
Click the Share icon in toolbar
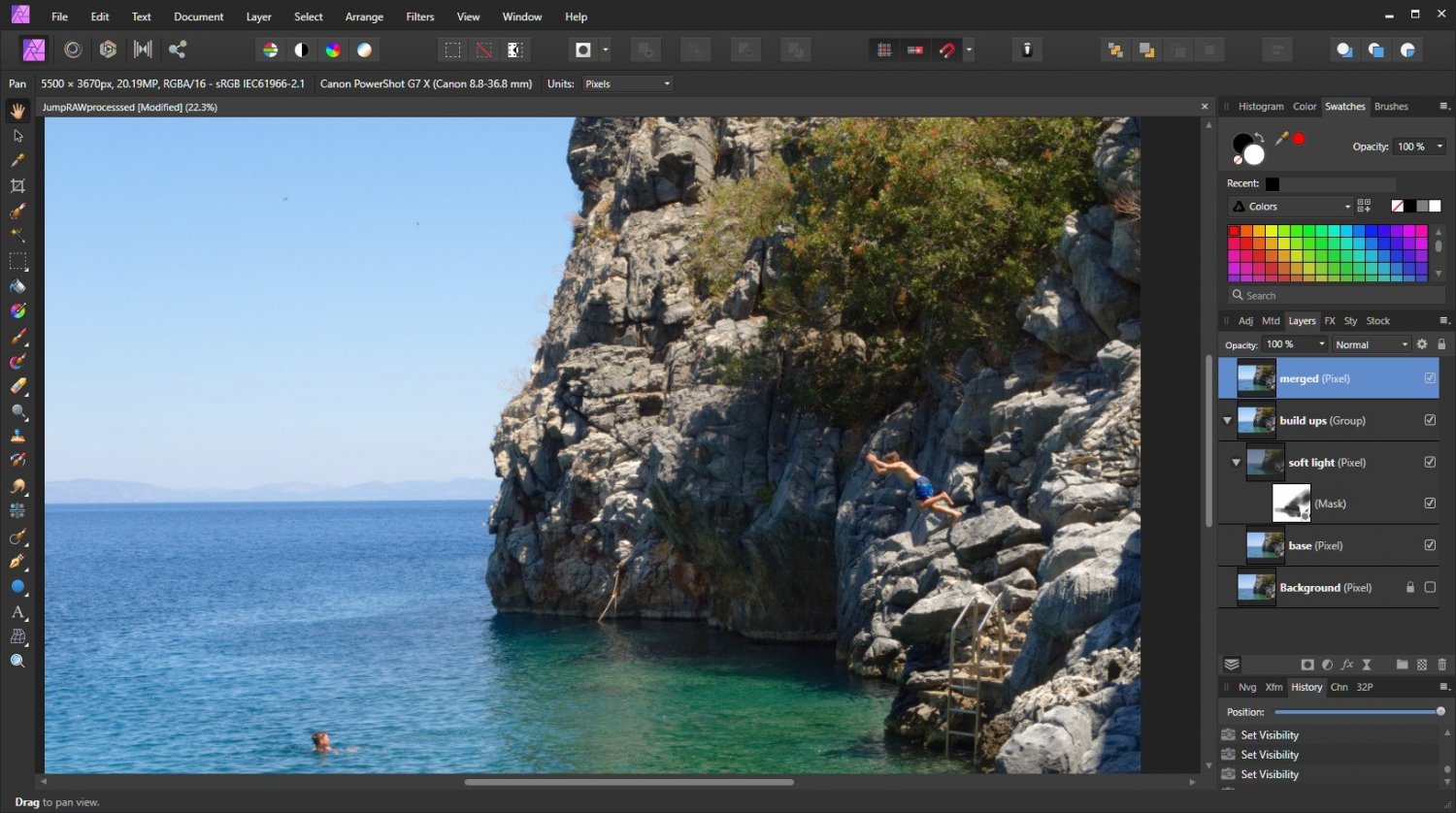tap(177, 49)
